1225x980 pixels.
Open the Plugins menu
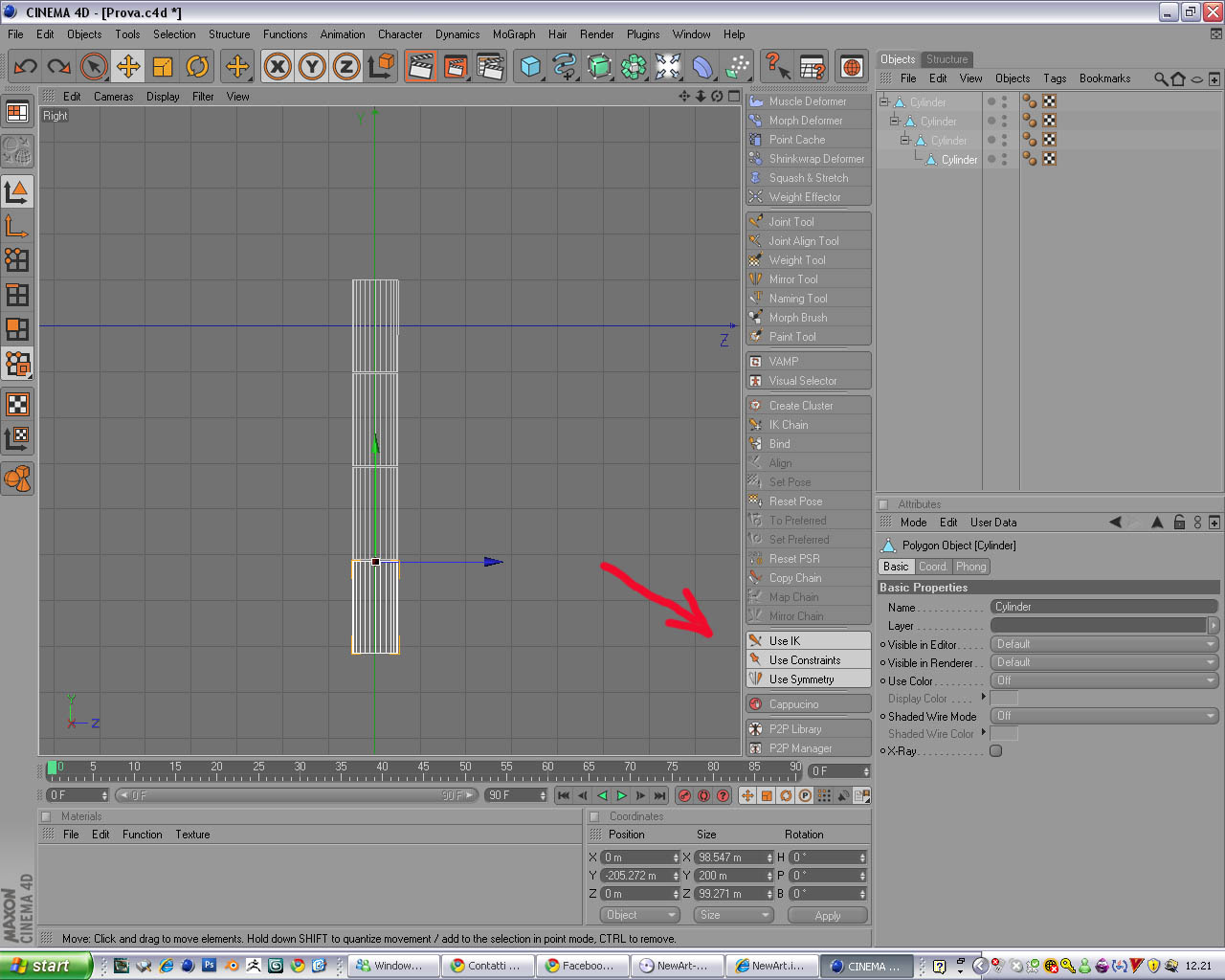pyautogui.click(x=643, y=34)
